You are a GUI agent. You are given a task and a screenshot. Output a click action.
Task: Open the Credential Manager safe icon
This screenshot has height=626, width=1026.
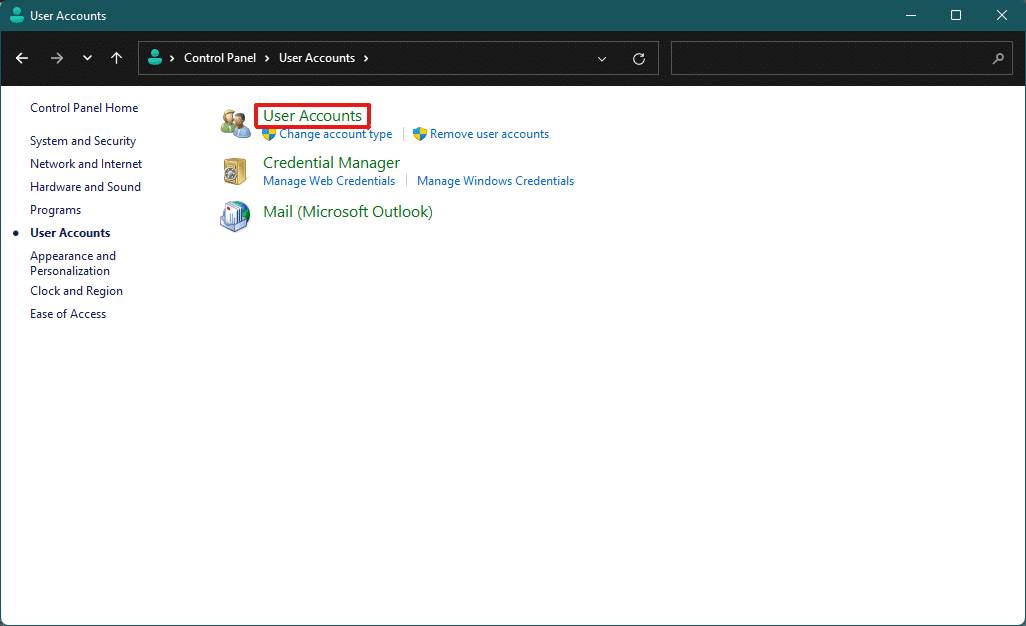click(x=235, y=171)
